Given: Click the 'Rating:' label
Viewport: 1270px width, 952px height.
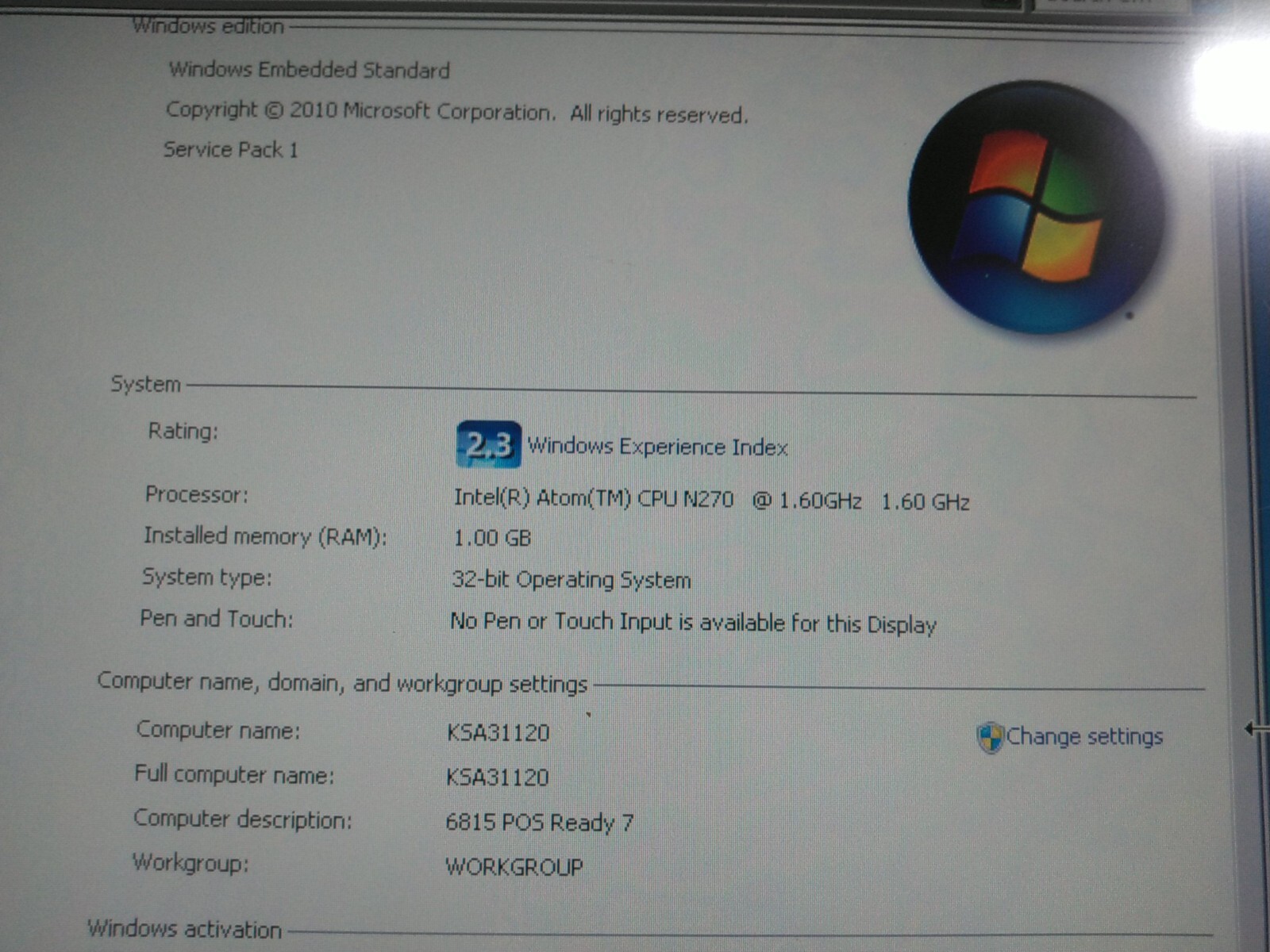Looking at the screenshot, I should [x=183, y=431].
